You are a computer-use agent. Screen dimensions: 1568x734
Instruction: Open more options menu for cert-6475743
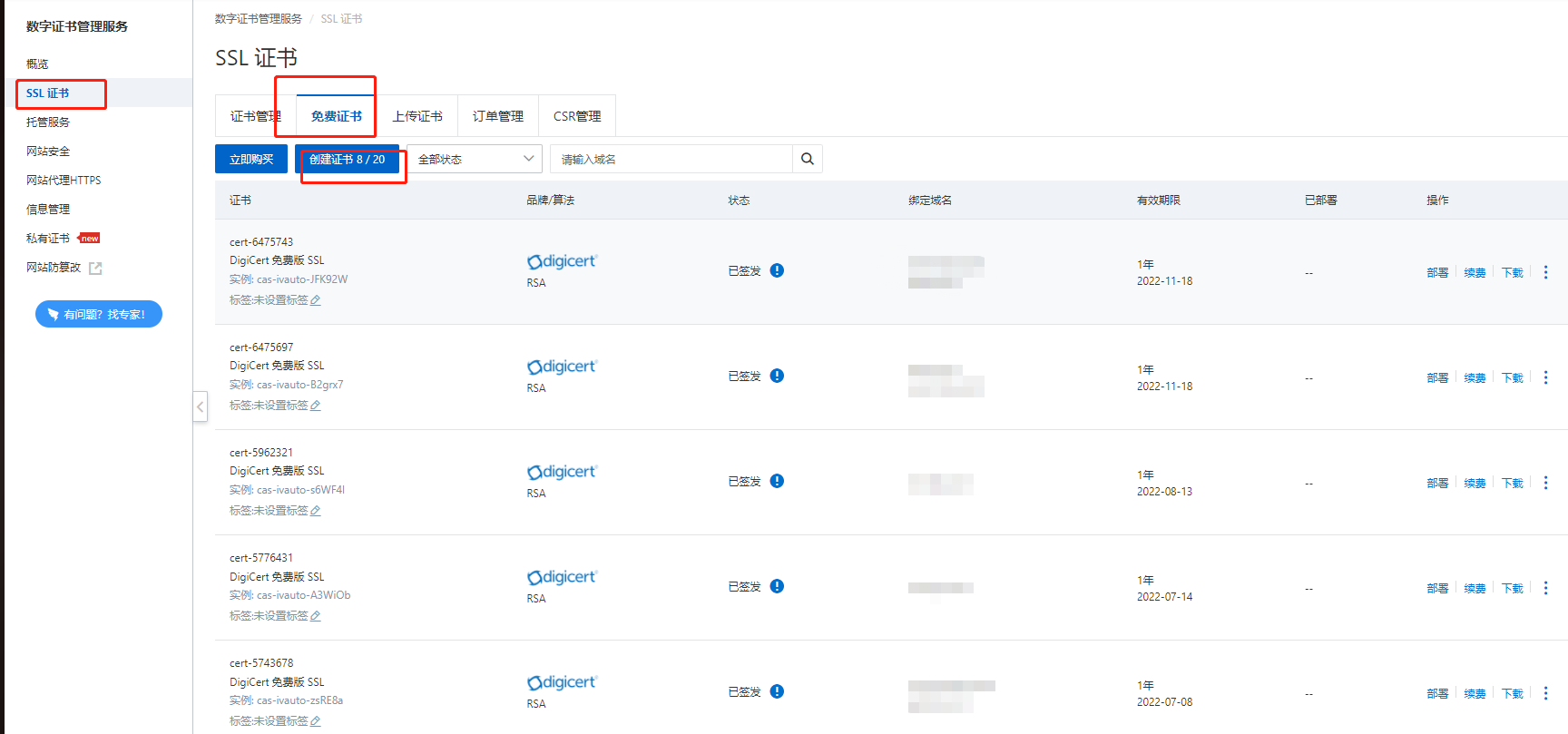[x=1545, y=272]
